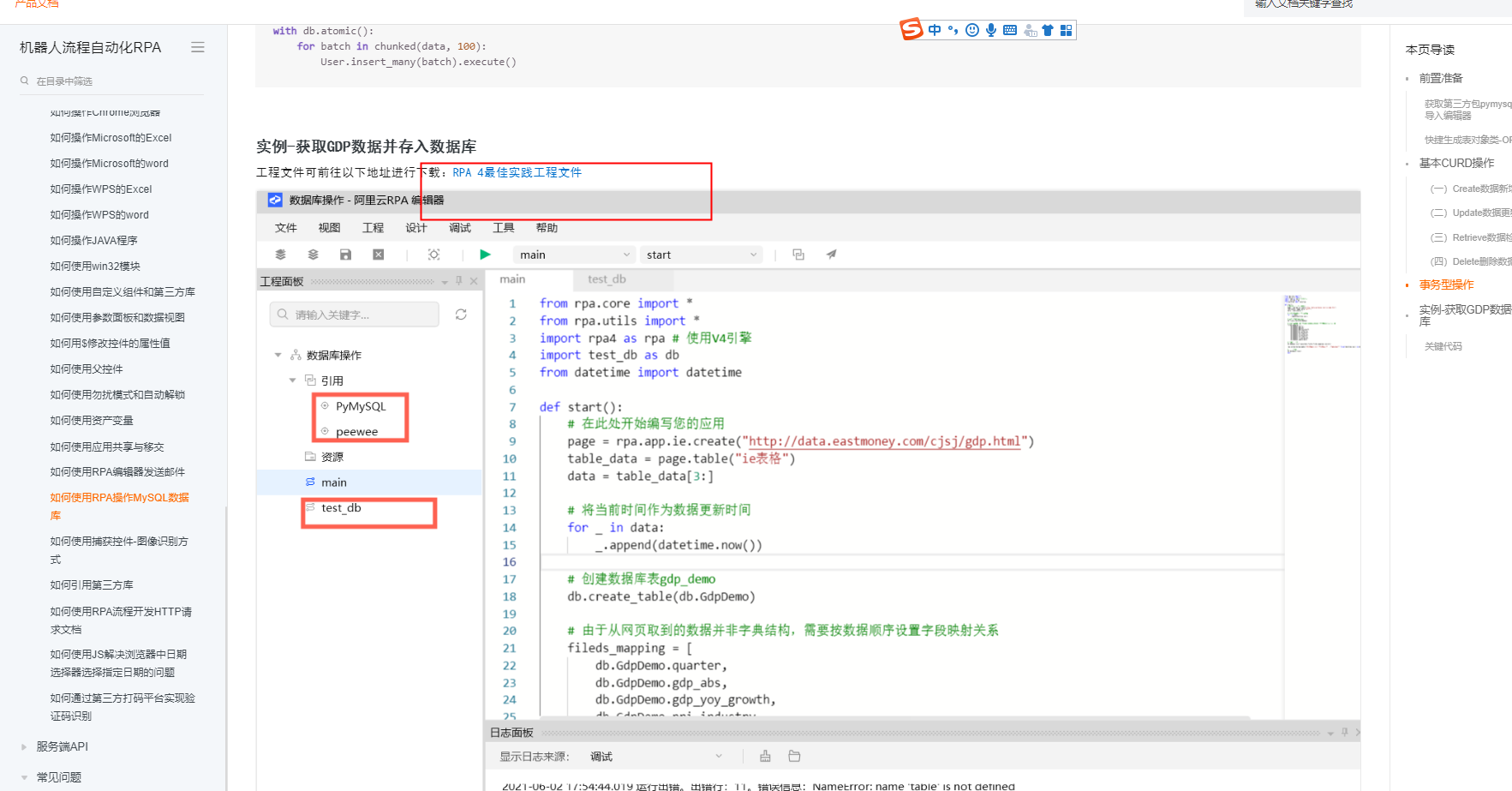Image resolution: width=1512 pixels, height=791 pixels.
Task: Open 如何使用win32模块 article
Action: point(95,266)
